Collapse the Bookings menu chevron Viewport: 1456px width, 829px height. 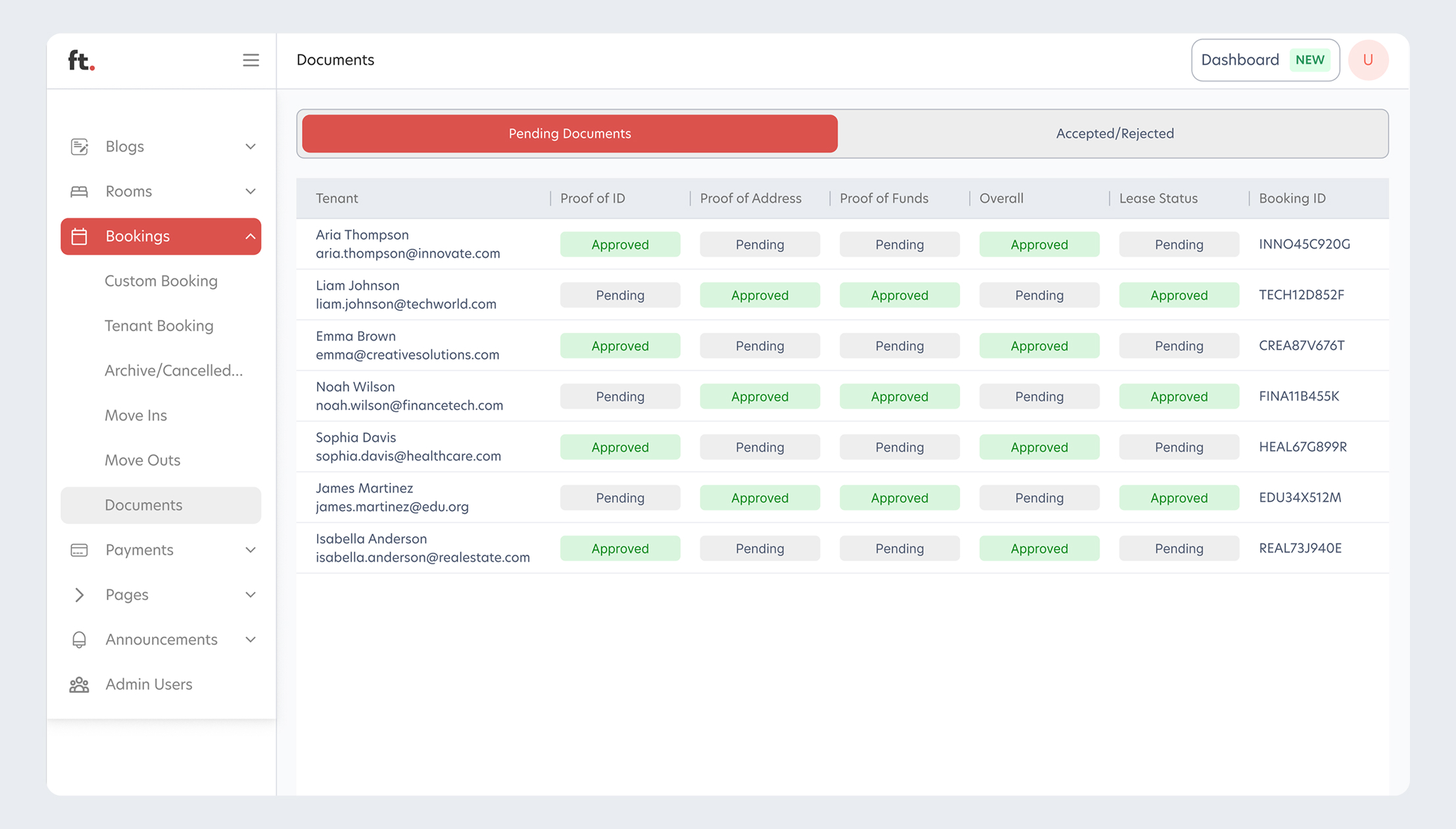coord(251,236)
